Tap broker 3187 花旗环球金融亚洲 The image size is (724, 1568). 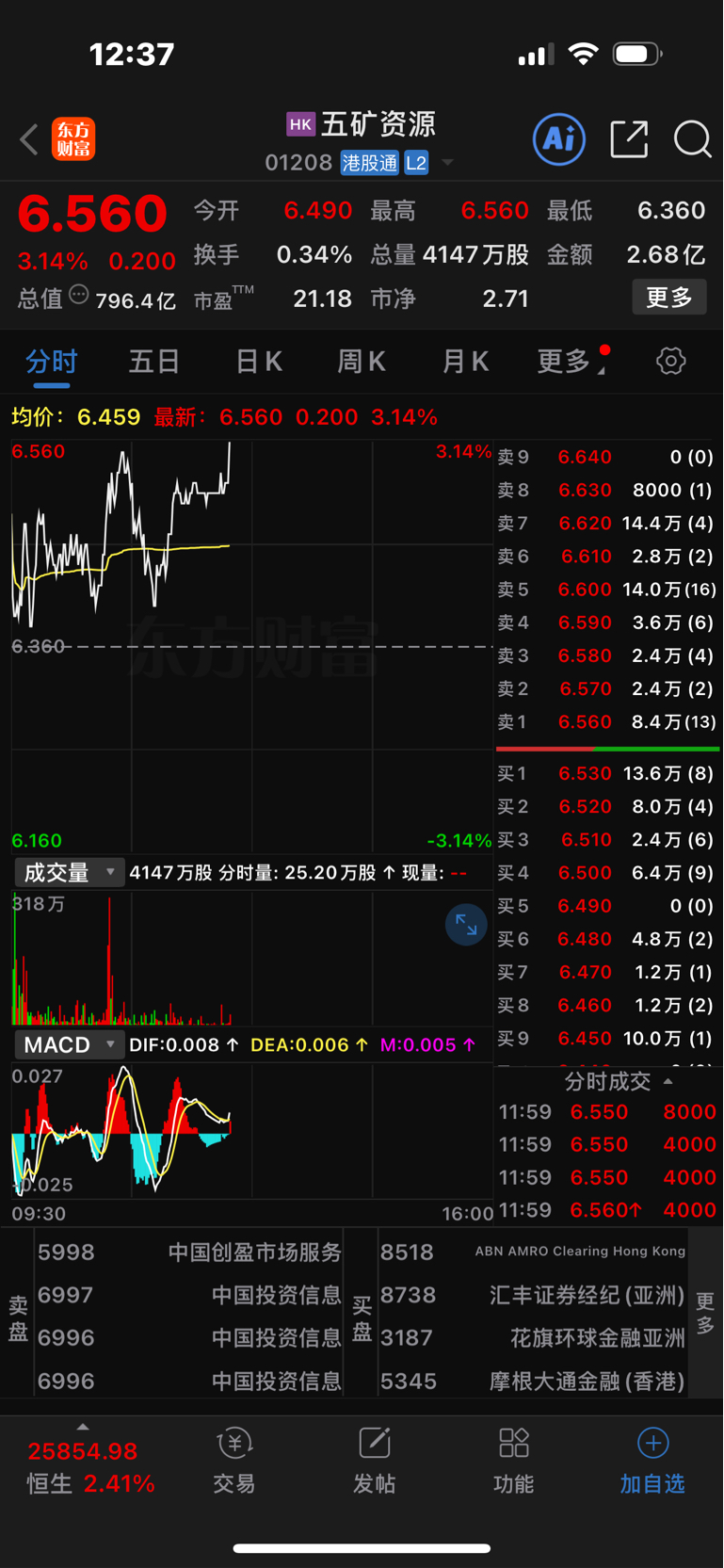coord(533,1338)
